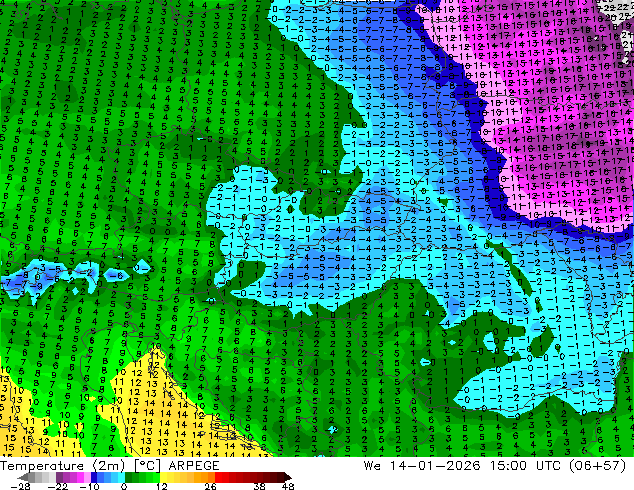This screenshot has height=490, width=634.
Task: Click the 'Temperature (2m)' title text
Action: click(x=62, y=466)
